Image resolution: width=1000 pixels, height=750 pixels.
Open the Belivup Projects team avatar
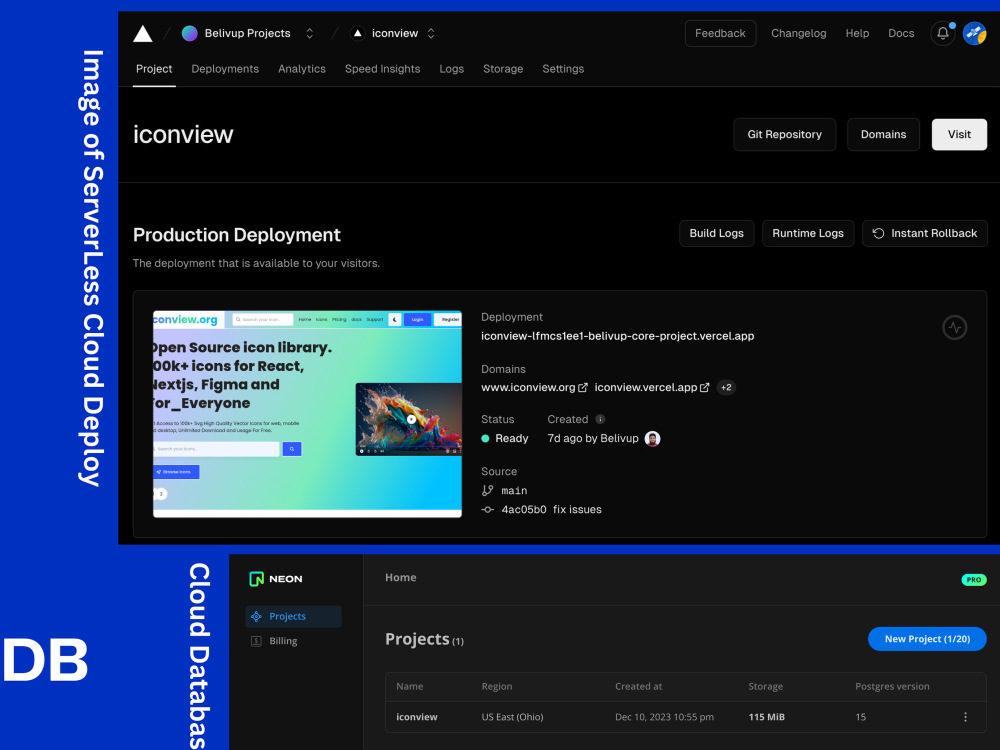[189, 33]
